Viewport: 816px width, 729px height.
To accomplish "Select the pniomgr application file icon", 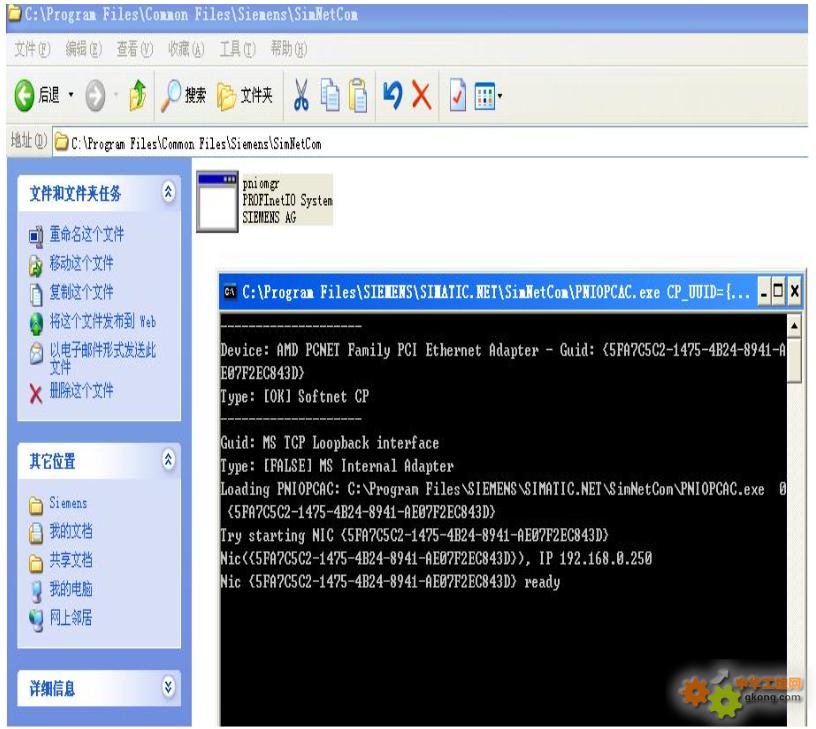I will (x=217, y=201).
